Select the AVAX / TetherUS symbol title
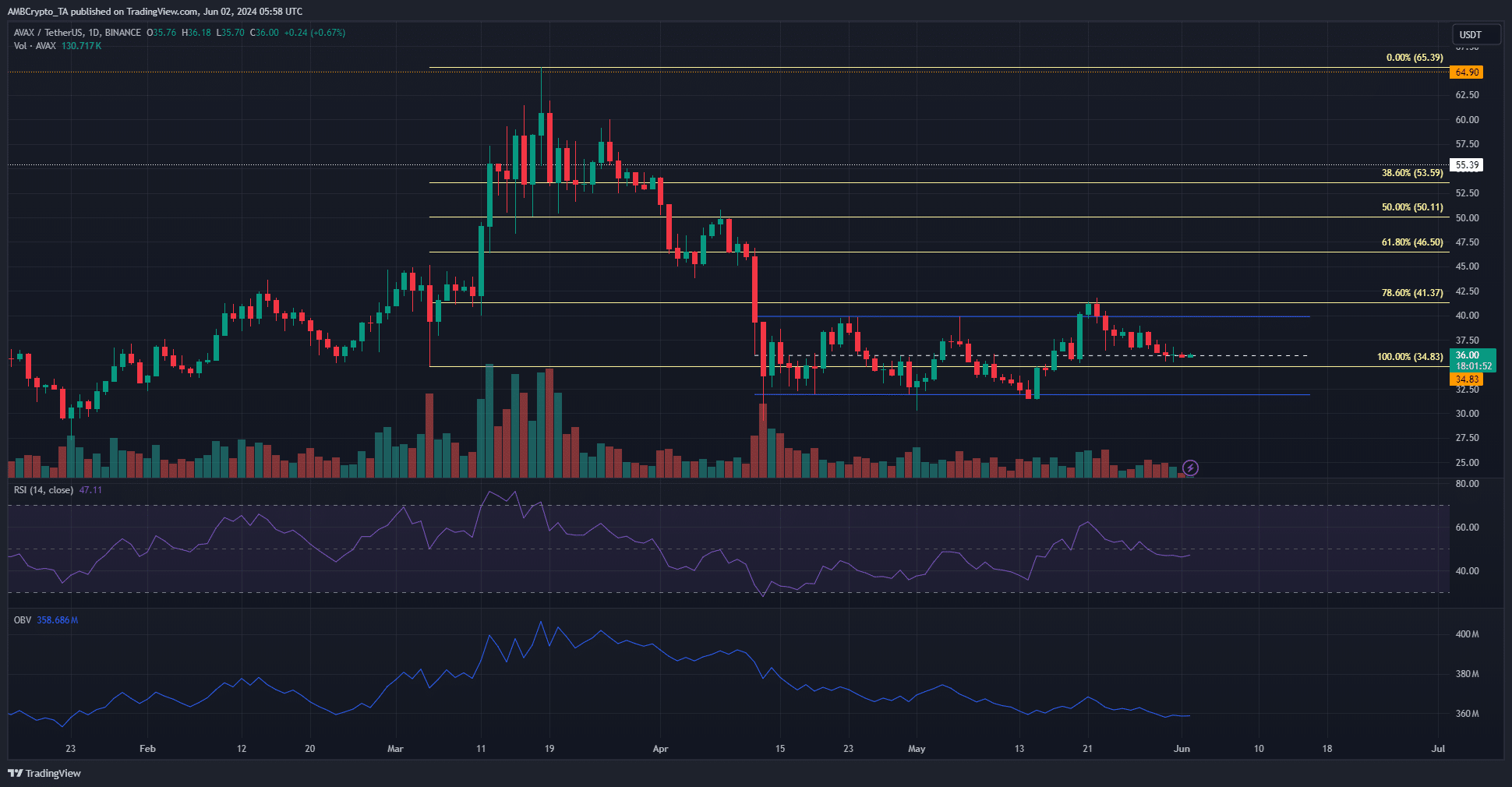This screenshot has height=787, width=1512. pyautogui.click(x=77, y=33)
